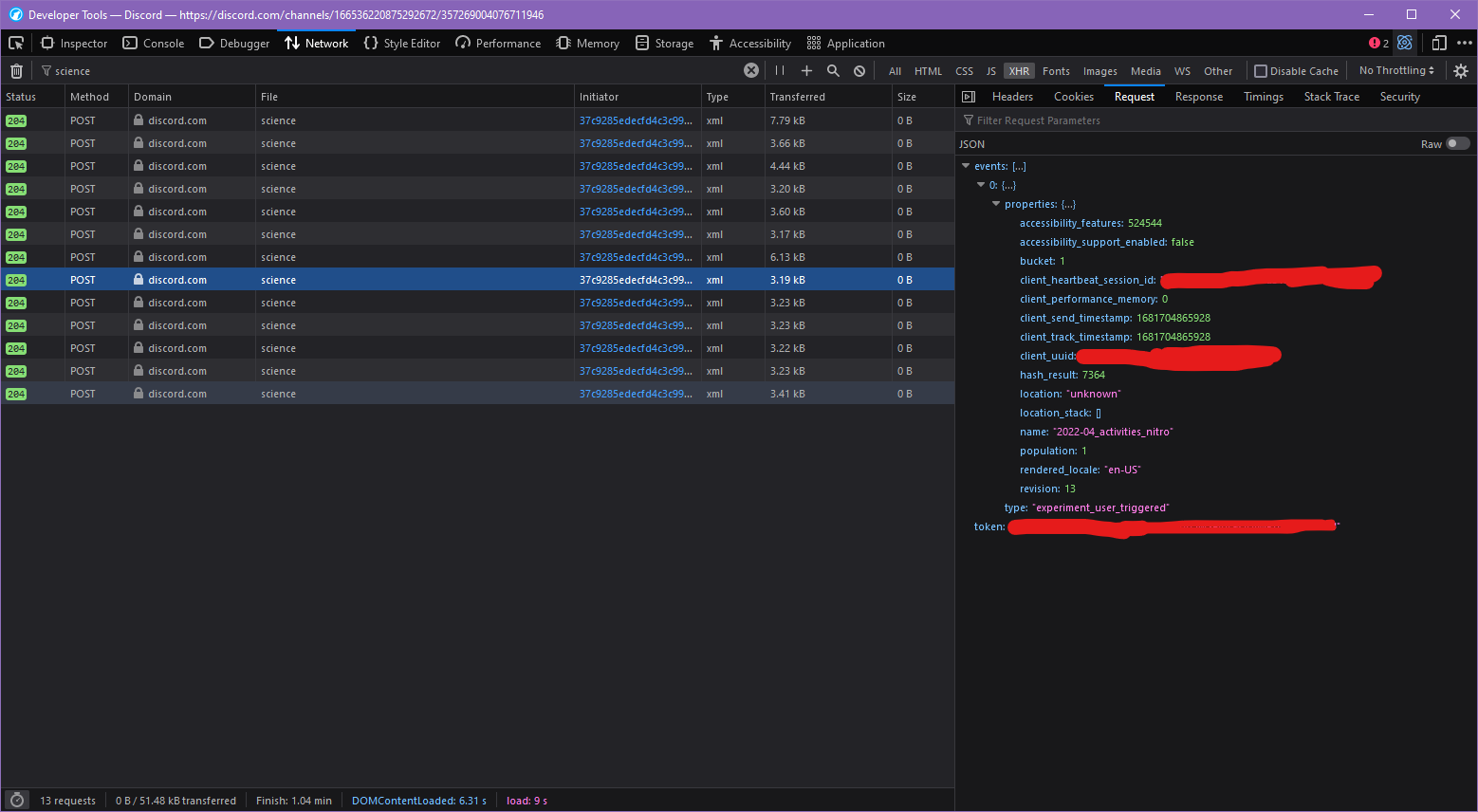Toggle Responsive Design Mode
This screenshot has height=812, width=1478.
1439,43
